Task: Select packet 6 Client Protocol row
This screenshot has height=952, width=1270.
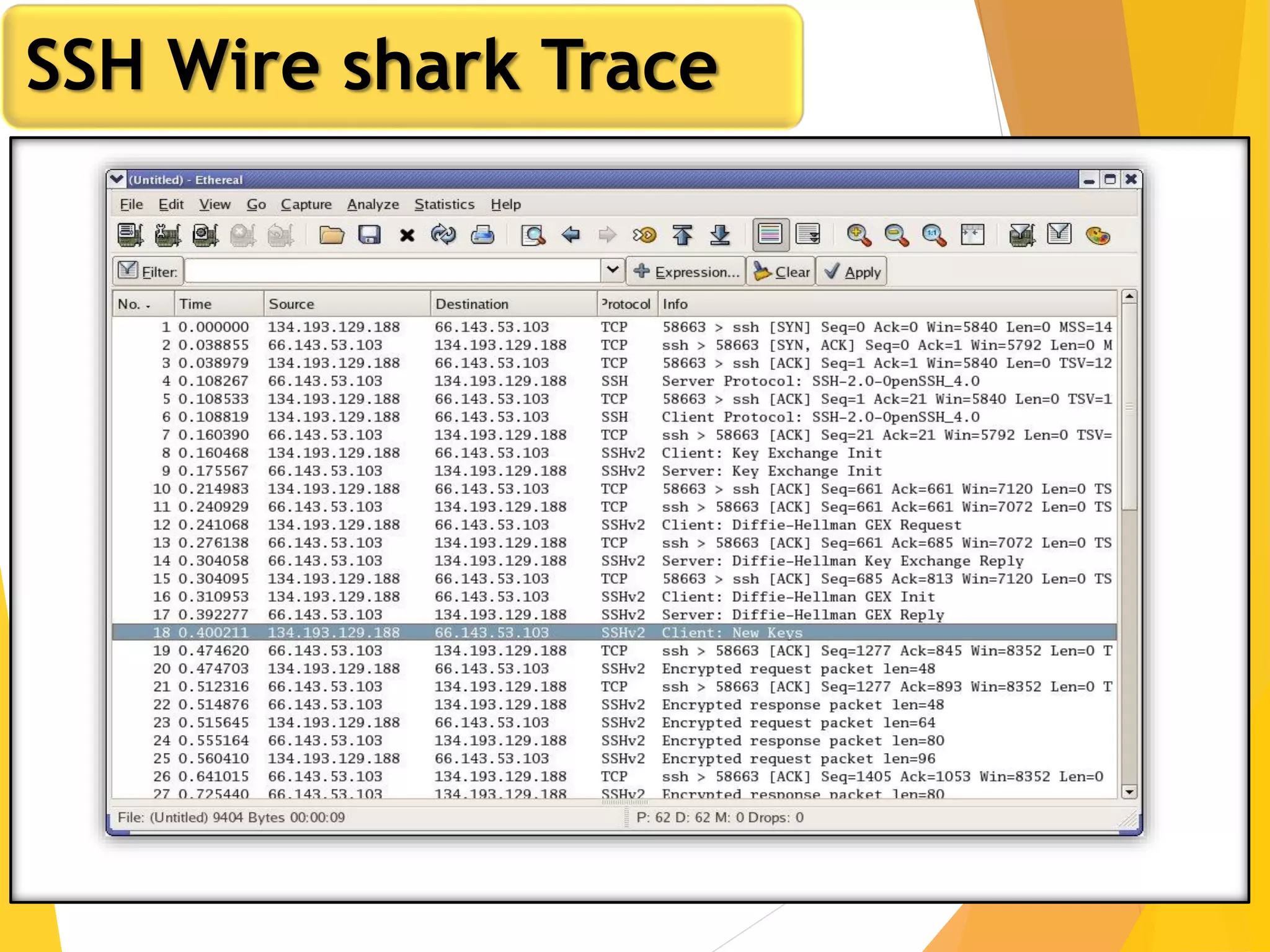Action: coord(614,416)
